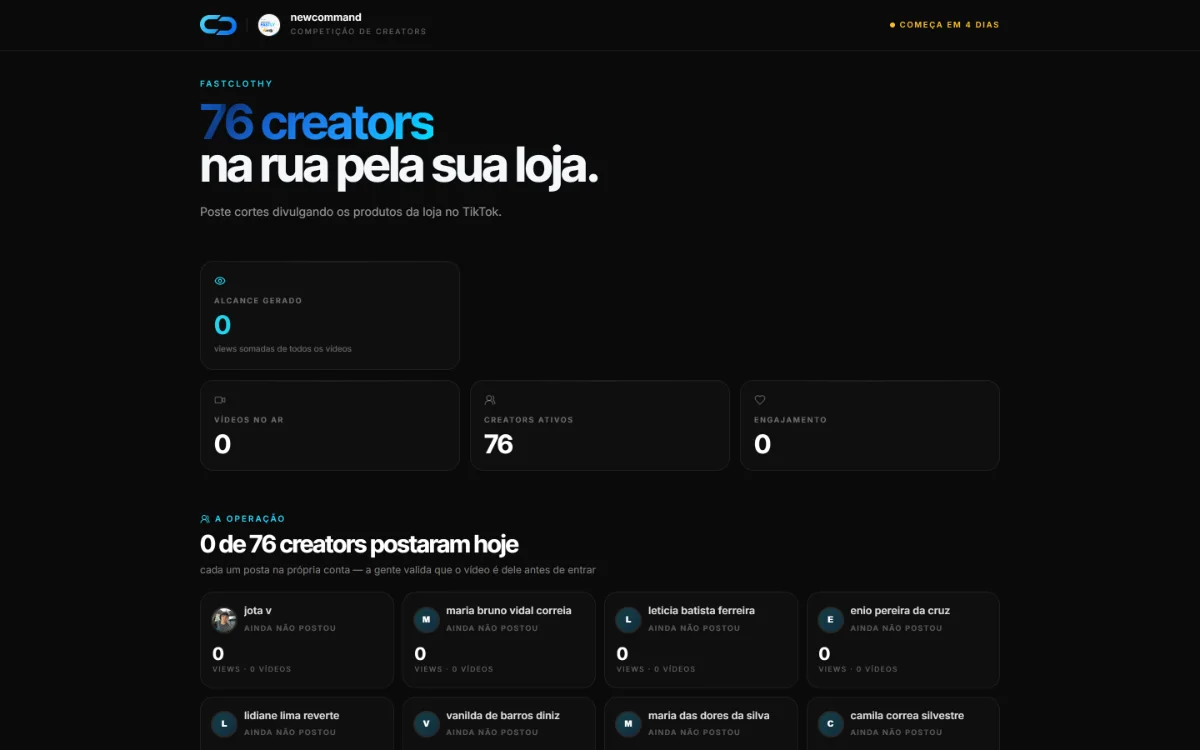
Task: Click the Vídeos no Ar value 0
Action: coord(222,444)
